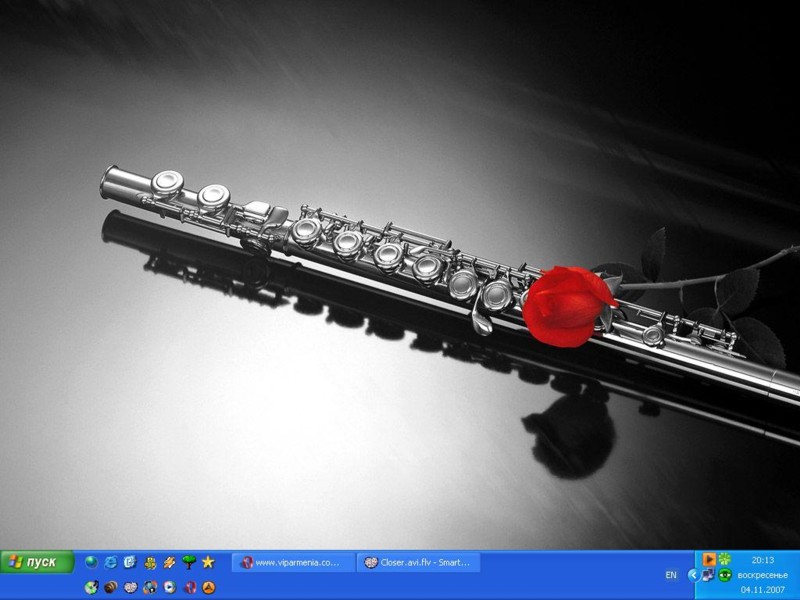Click the orange triangle quick launch icon
800x600 pixels.
(208, 587)
